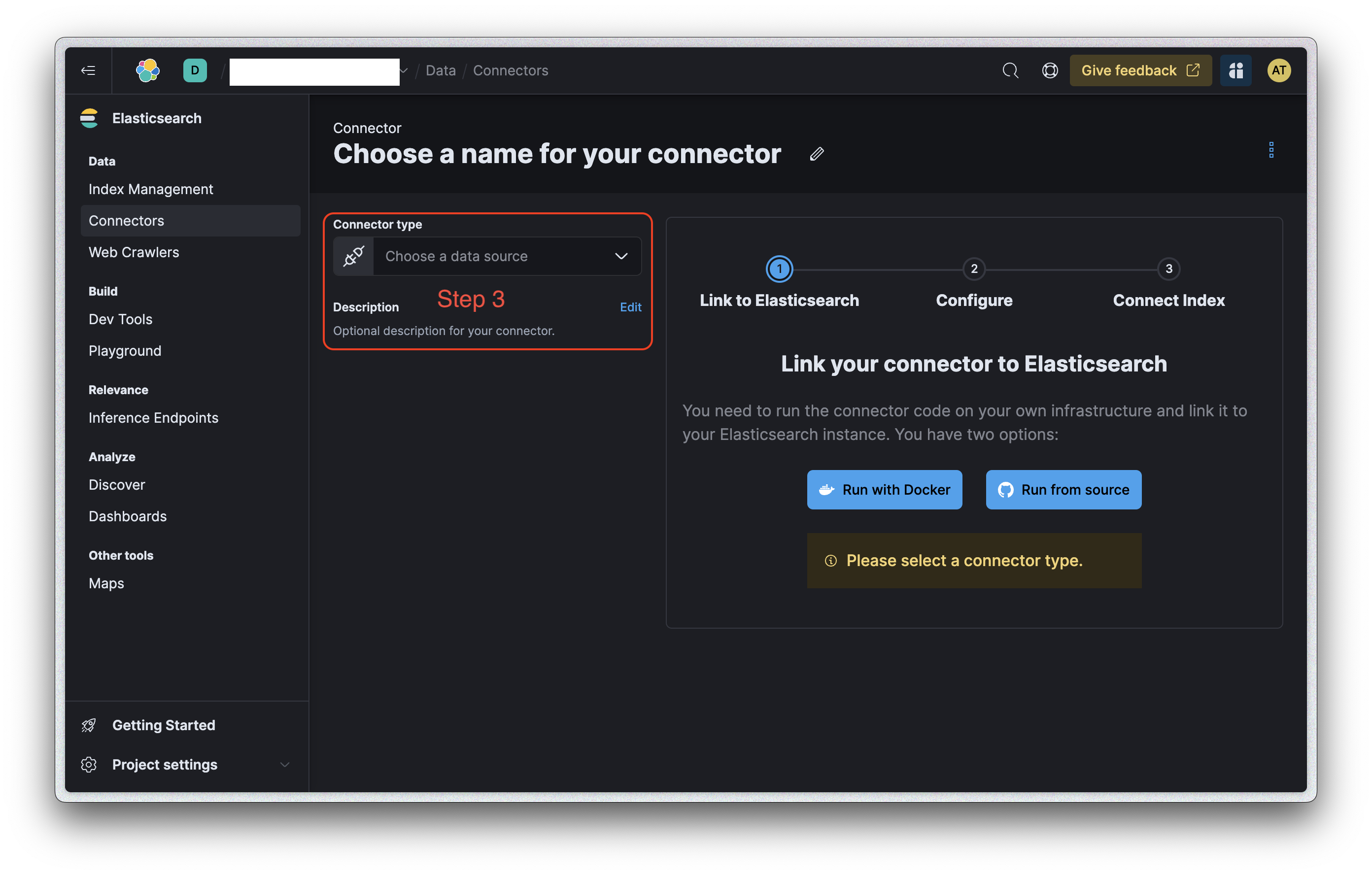Click the connector title heading text

point(557,154)
